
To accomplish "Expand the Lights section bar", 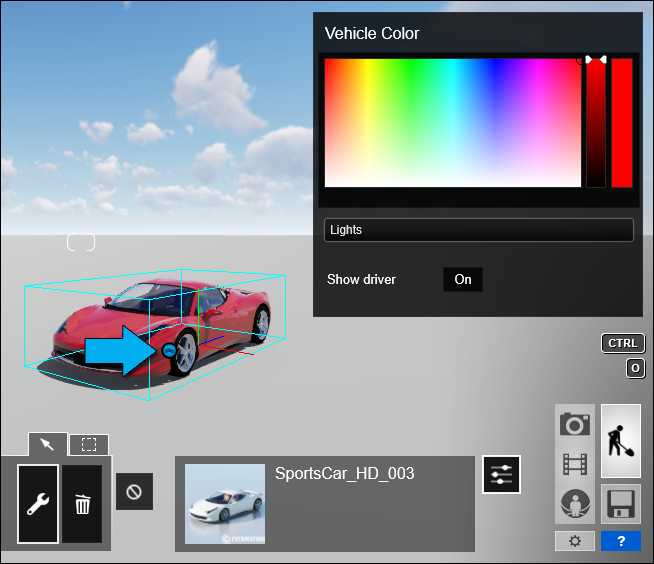I will tap(479, 230).
